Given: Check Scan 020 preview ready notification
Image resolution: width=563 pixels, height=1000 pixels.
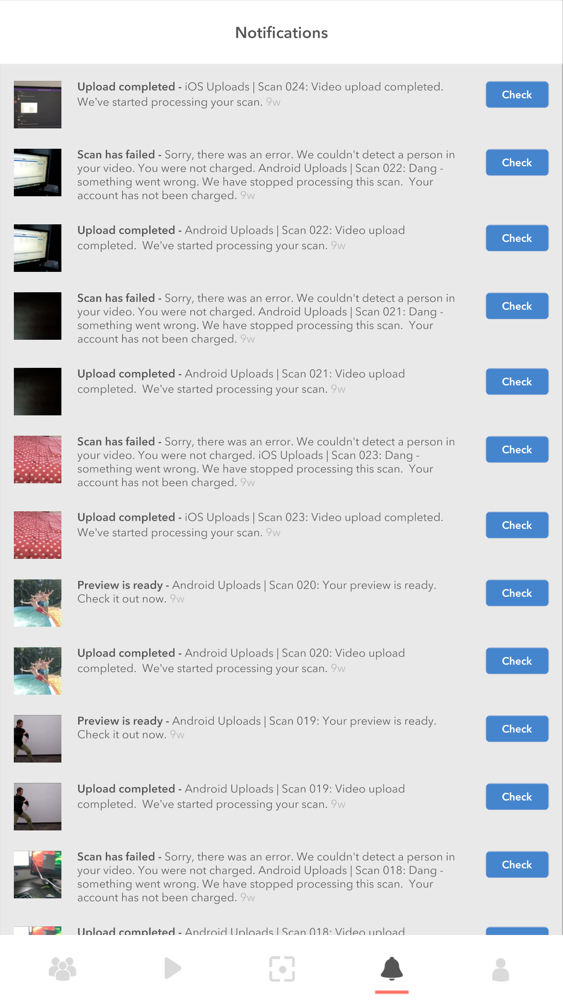Looking at the screenshot, I should [x=516, y=592].
